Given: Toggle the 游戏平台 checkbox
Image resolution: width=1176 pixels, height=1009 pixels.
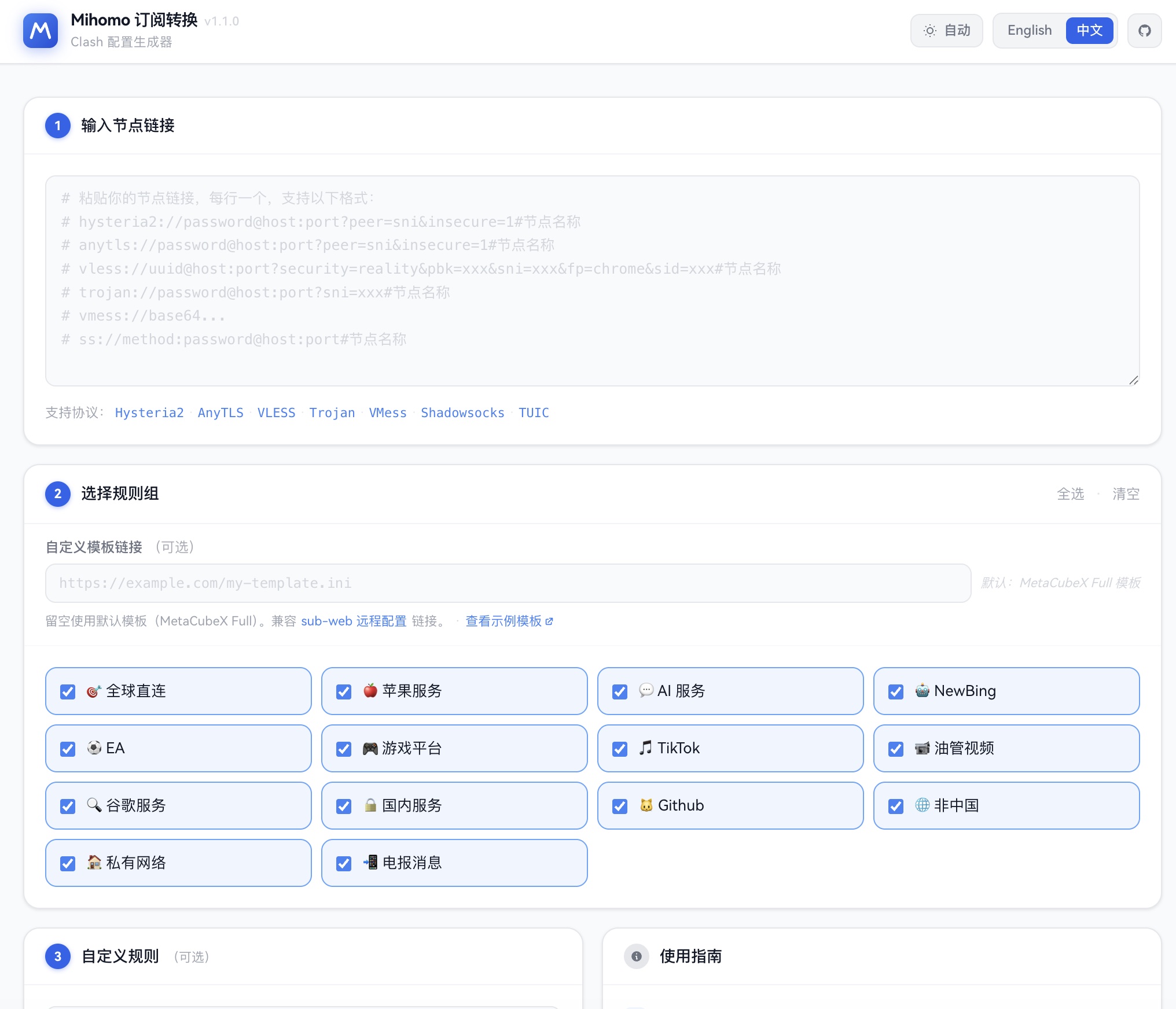Looking at the screenshot, I should pyautogui.click(x=344, y=749).
